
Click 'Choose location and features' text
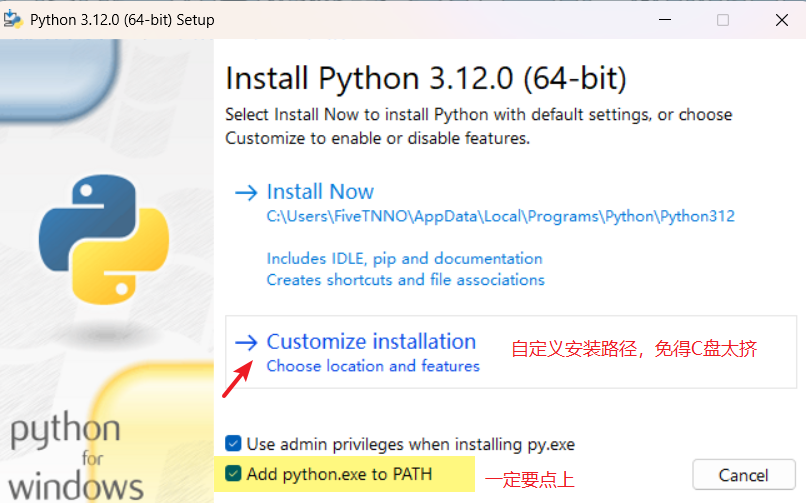373,366
